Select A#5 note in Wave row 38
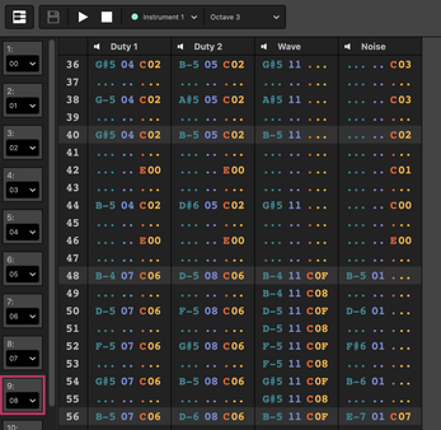This screenshot has height=430, width=441. [x=272, y=100]
